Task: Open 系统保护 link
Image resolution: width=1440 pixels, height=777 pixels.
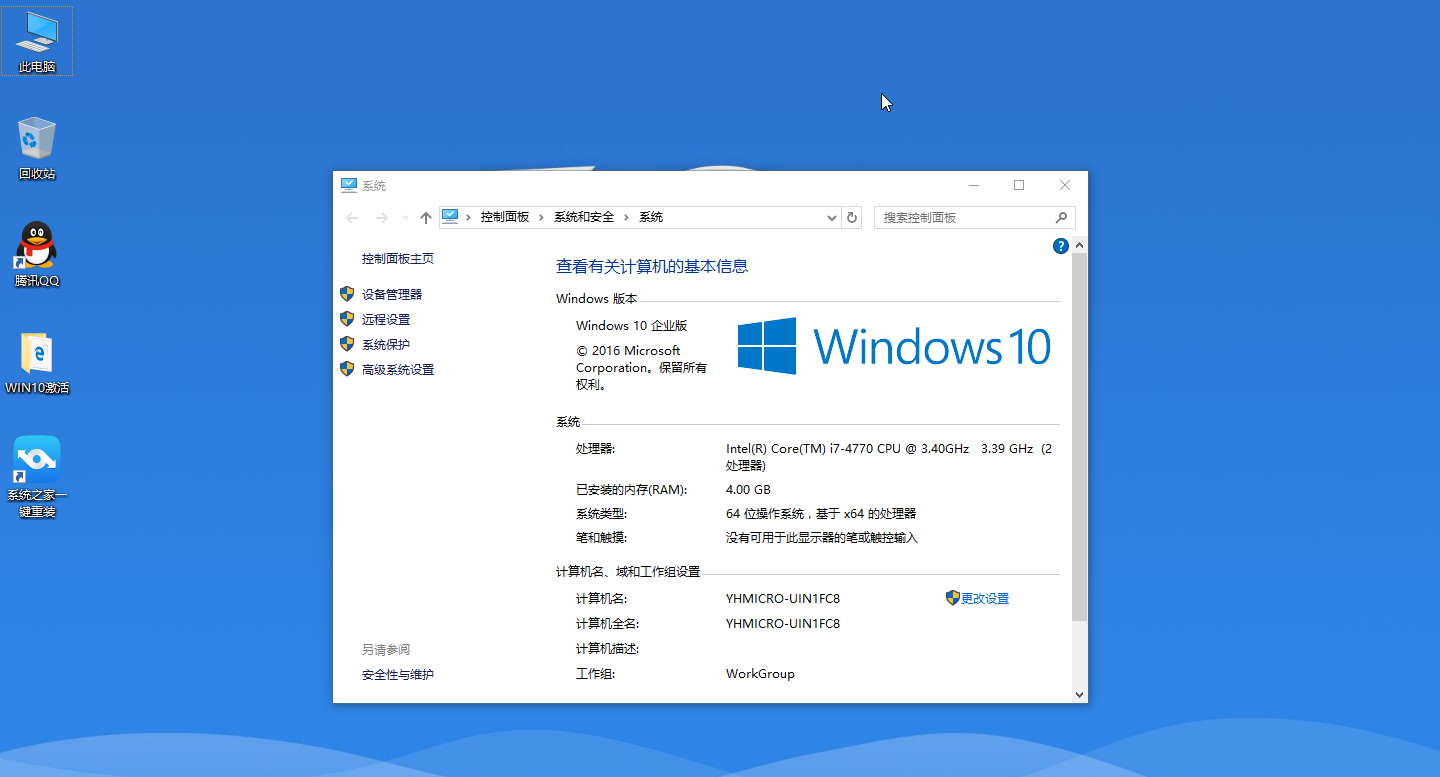Action: click(386, 344)
